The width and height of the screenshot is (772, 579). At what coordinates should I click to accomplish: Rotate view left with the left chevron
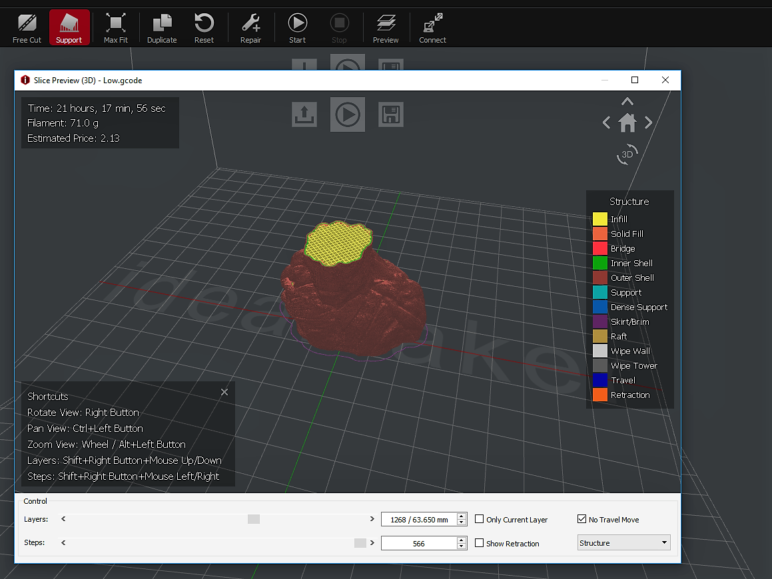(607, 123)
